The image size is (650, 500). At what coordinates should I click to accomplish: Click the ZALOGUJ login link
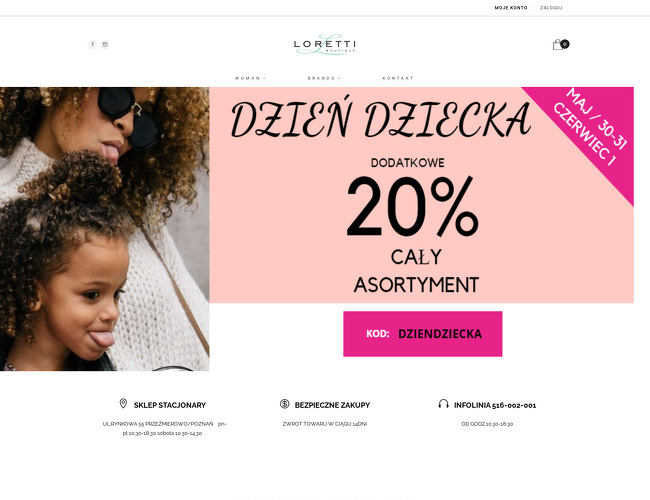coord(551,8)
